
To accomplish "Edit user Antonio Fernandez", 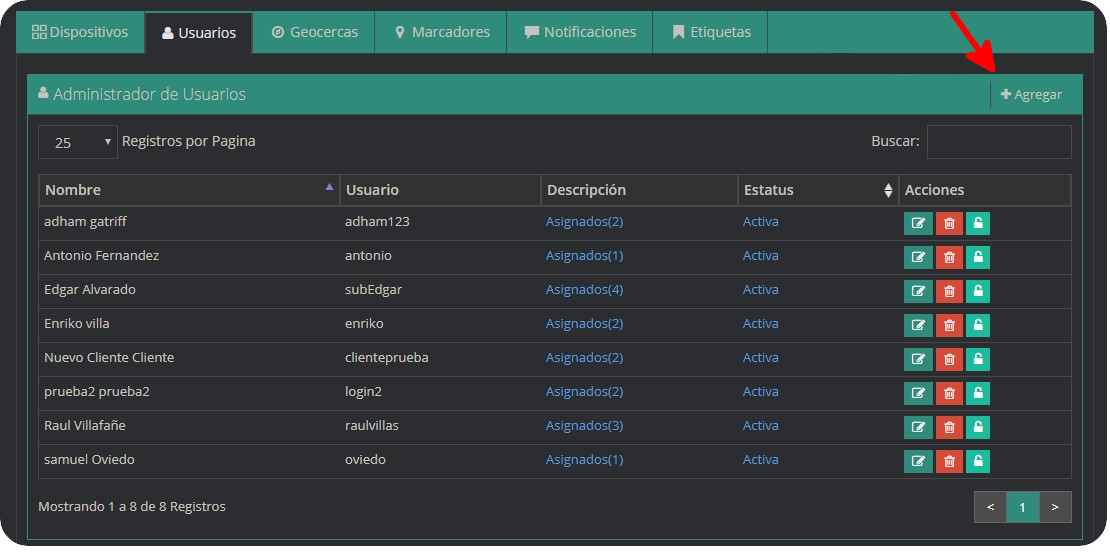I will 918,257.
